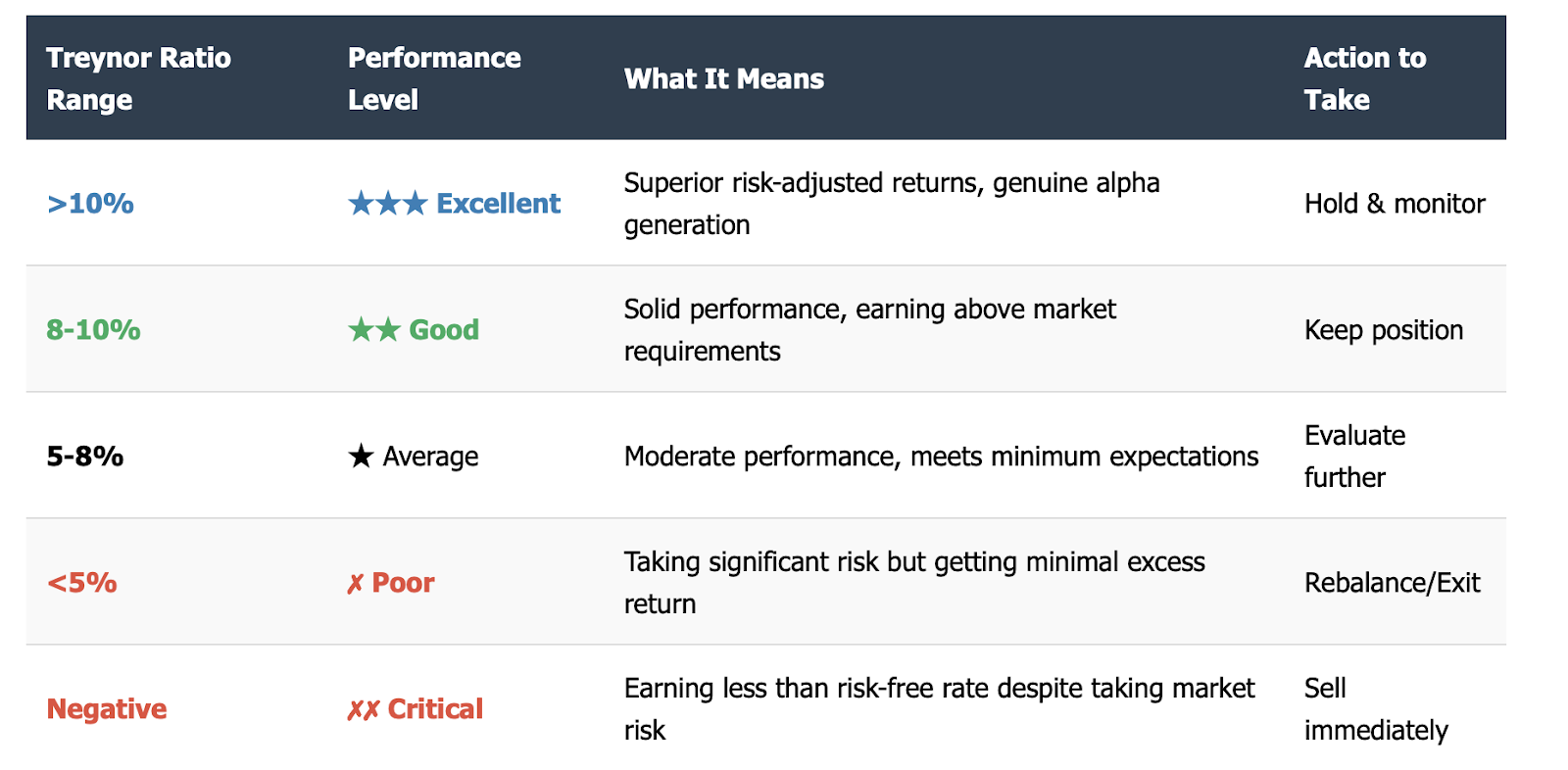Image resolution: width=1568 pixels, height=770 pixels.
Task: Click the Evaluate further action cell
Action: [x=1355, y=456]
